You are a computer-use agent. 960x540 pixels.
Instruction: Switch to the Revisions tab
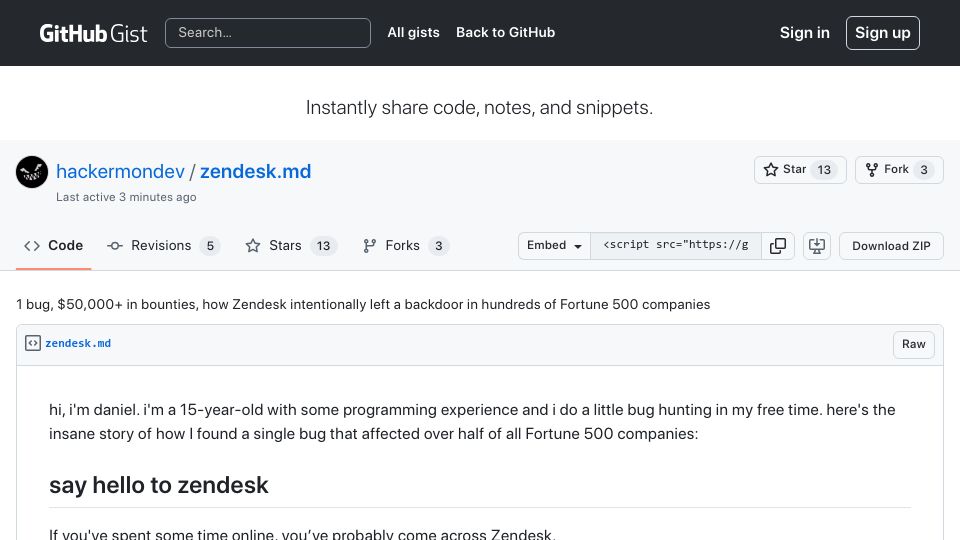pos(163,246)
